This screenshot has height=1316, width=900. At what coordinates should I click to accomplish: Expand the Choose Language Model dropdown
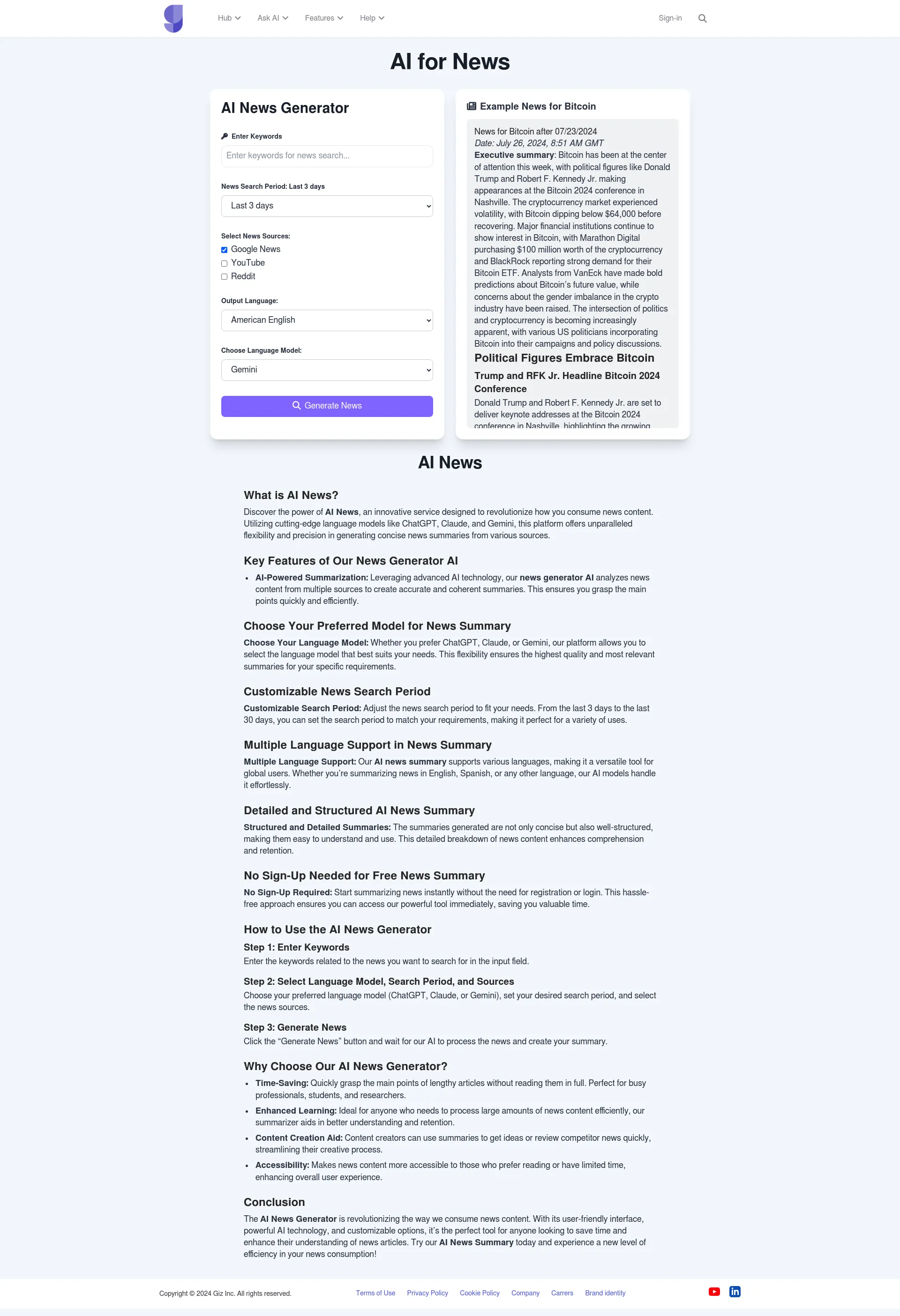point(327,370)
